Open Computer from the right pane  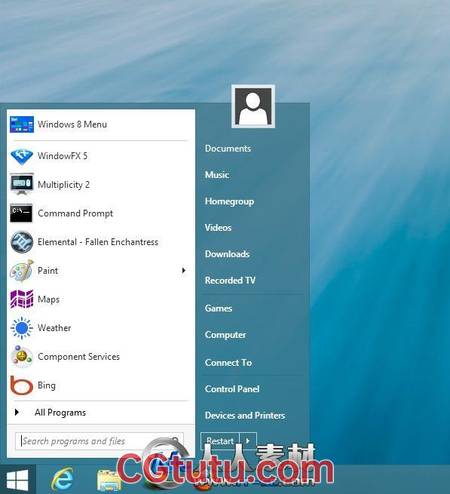225,335
